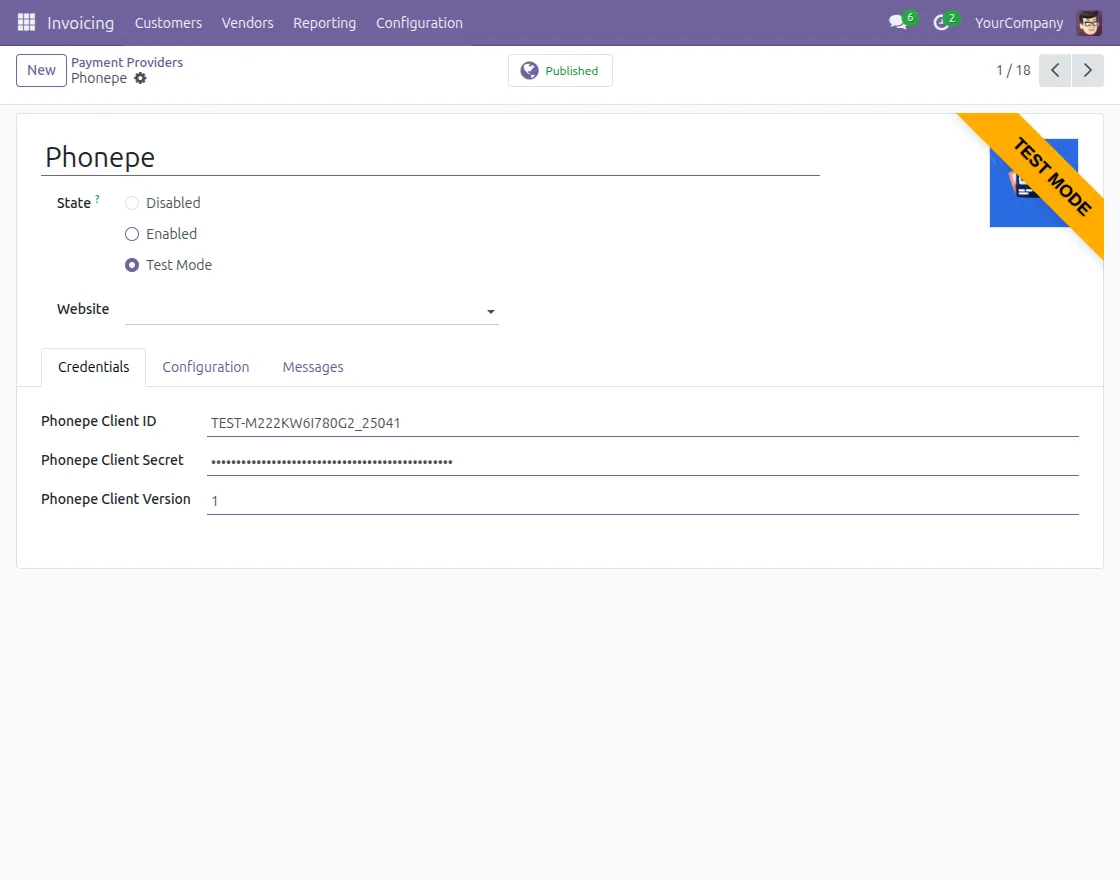The height and width of the screenshot is (880, 1120).
Task: Navigate to previous record with left arrow
Action: tap(1054, 70)
